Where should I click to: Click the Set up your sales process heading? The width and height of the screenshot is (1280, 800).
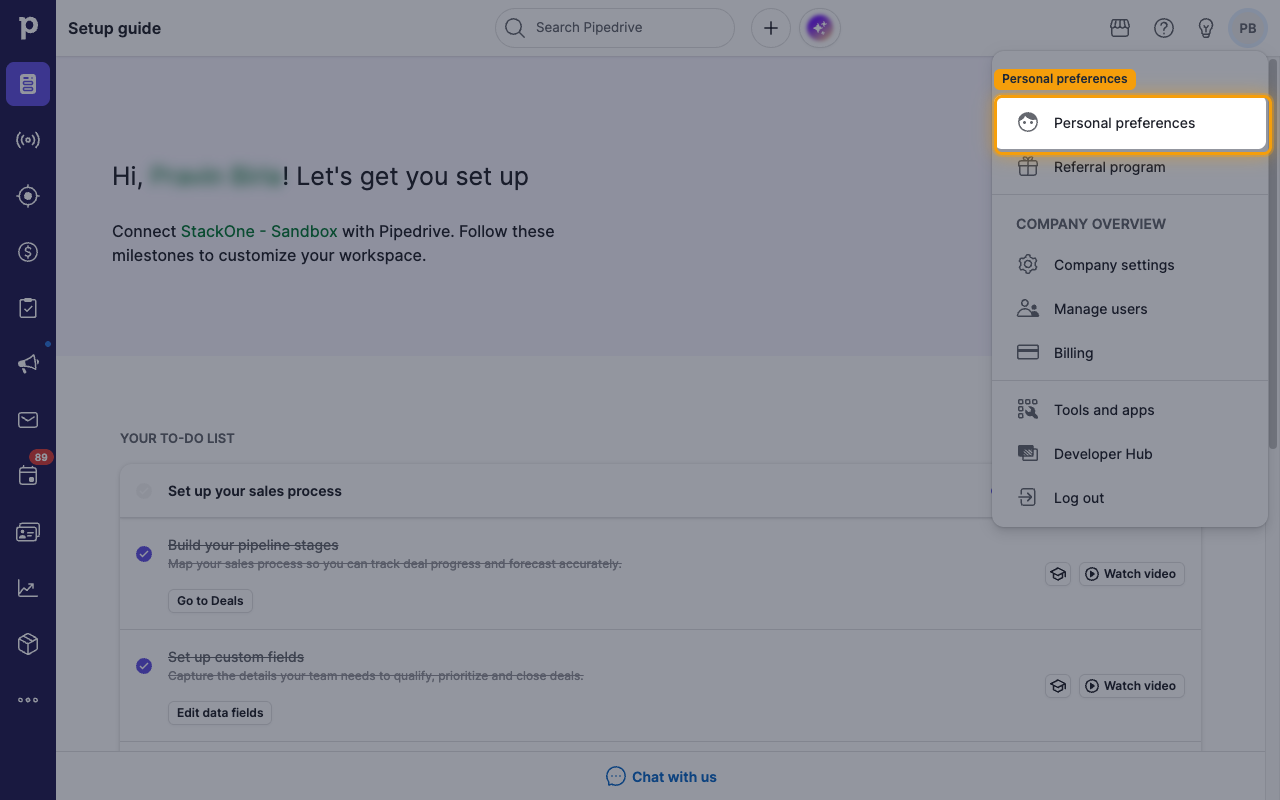click(x=255, y=491)
